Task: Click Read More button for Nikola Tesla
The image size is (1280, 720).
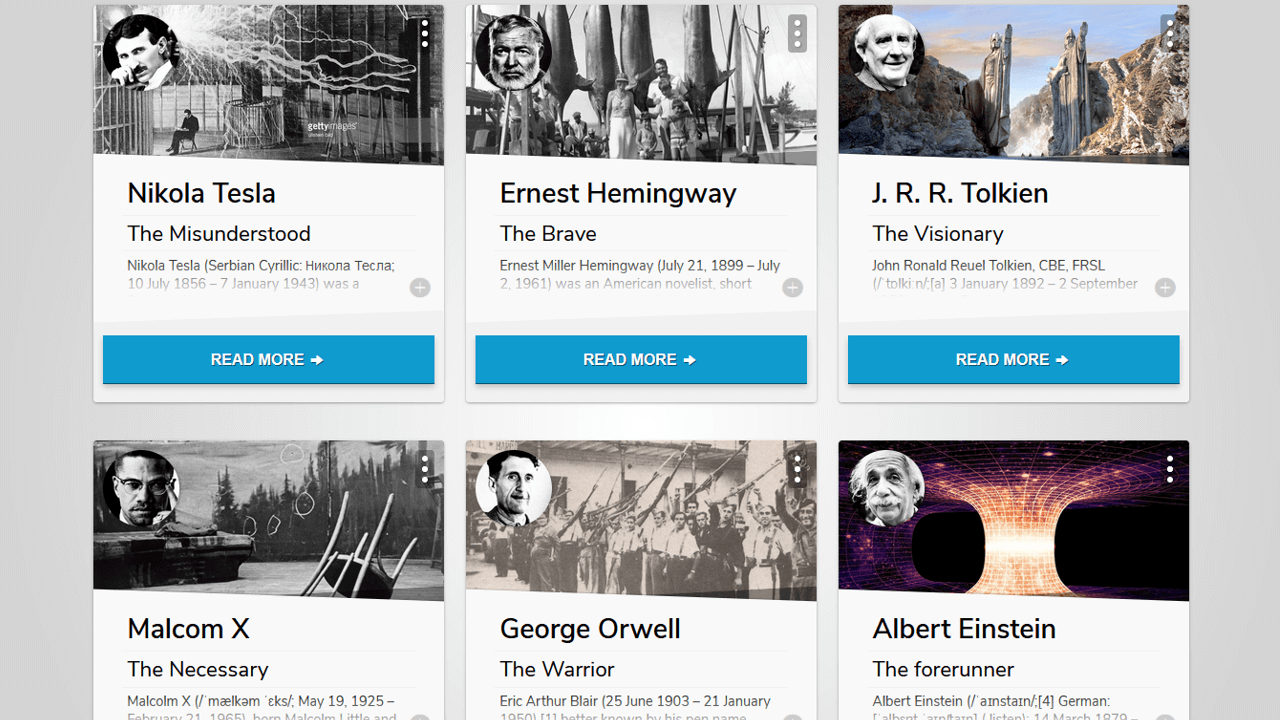Action: (x=268, y=360)
